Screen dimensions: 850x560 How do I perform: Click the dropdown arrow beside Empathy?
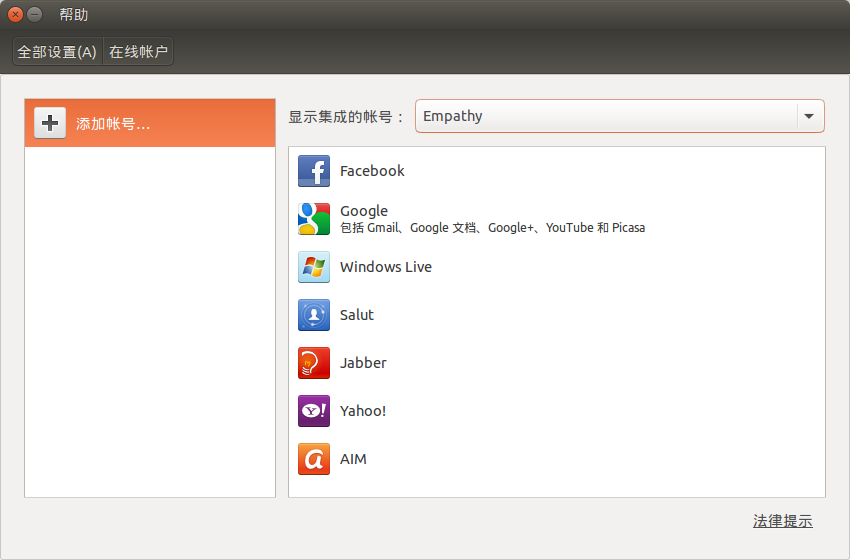tap(809, 116)
